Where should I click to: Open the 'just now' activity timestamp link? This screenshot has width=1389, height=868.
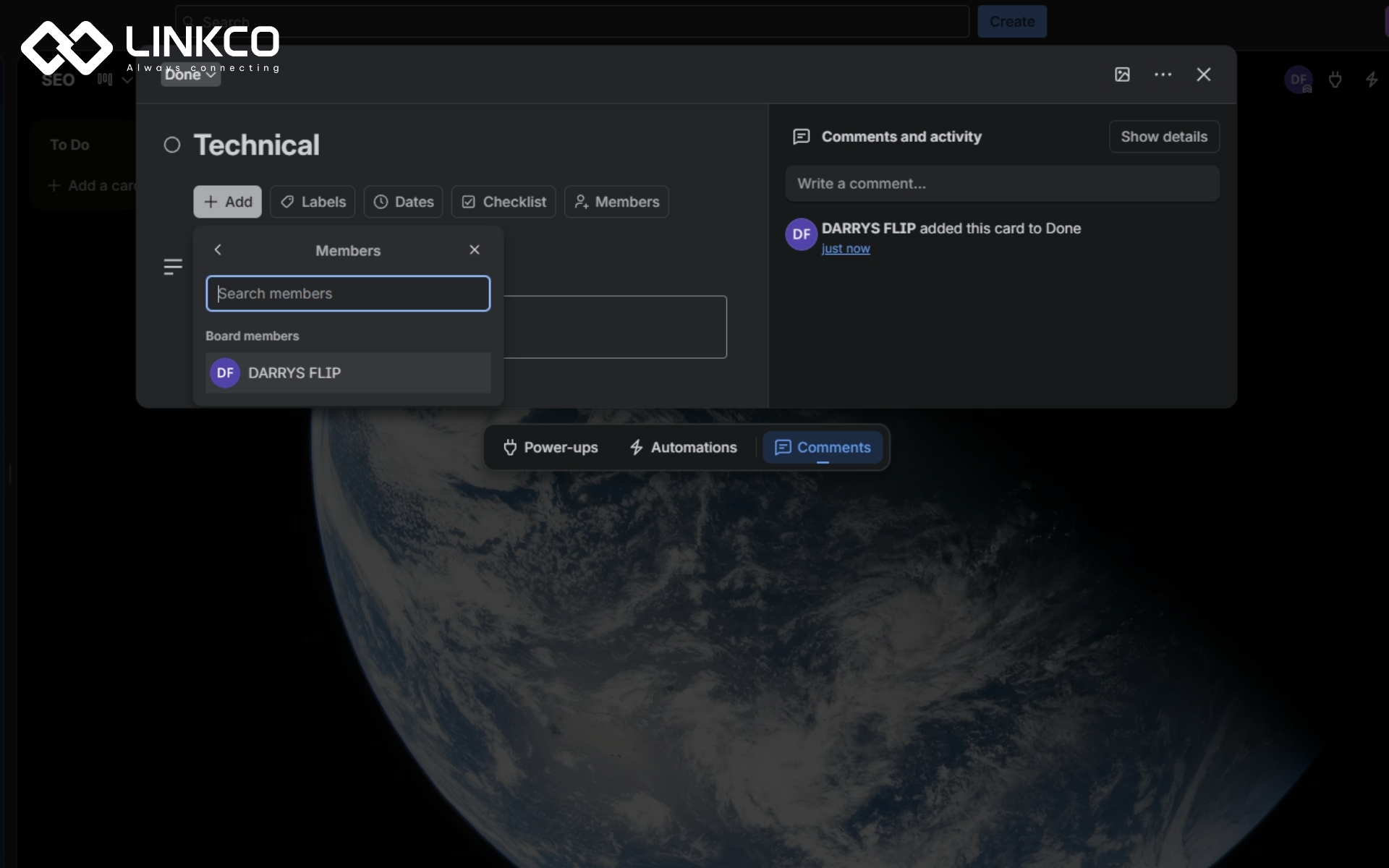click(846, 249)
